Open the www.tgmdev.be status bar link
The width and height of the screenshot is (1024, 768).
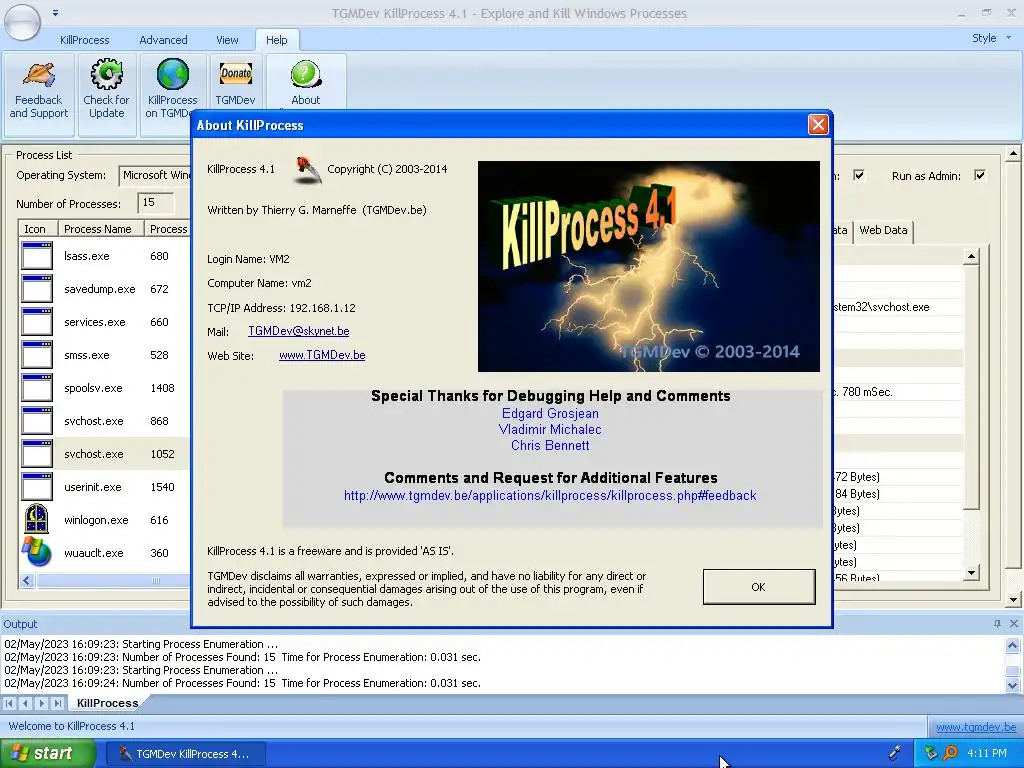pos(976,727)
